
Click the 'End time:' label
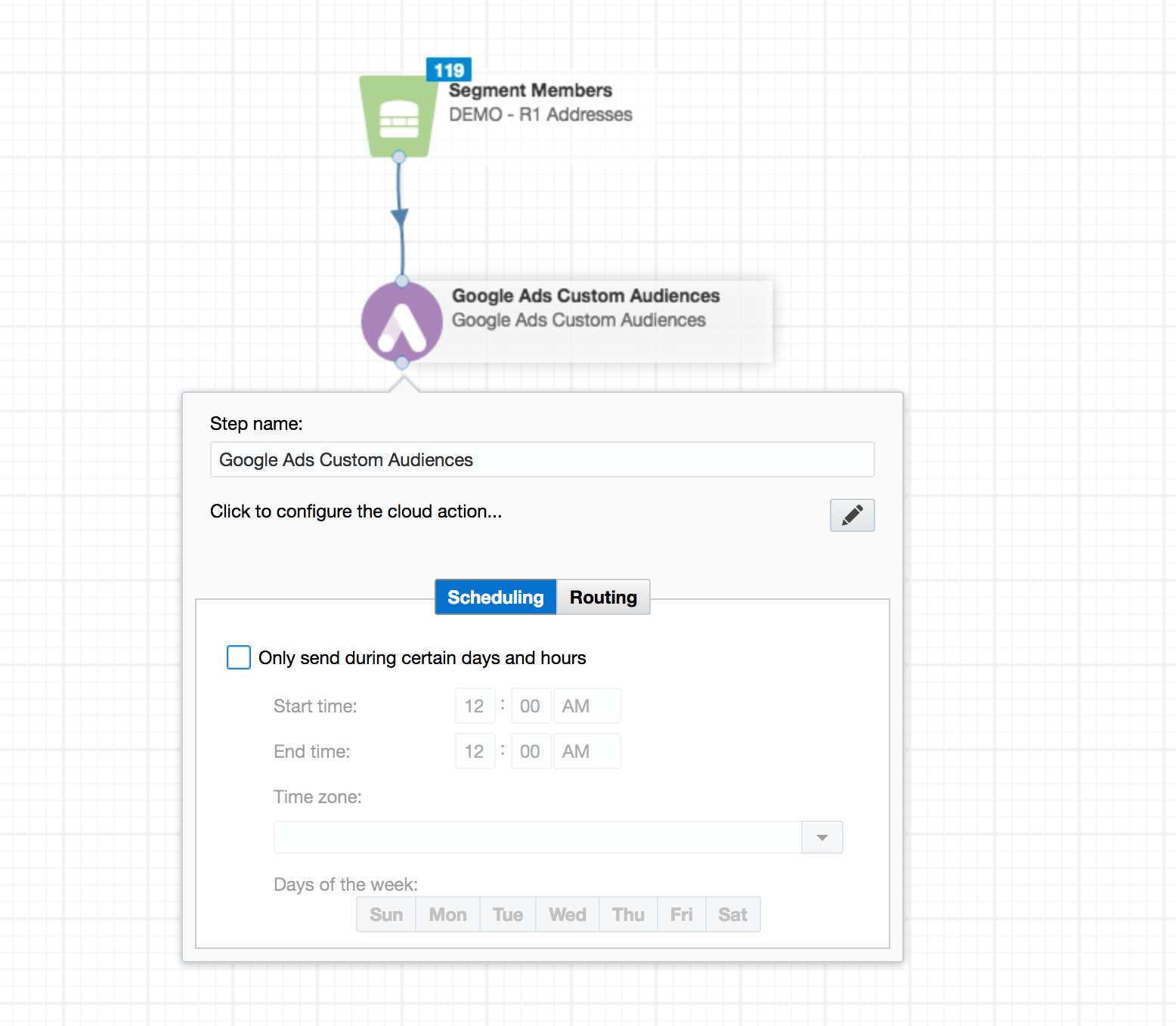click(x=312, y=752)
